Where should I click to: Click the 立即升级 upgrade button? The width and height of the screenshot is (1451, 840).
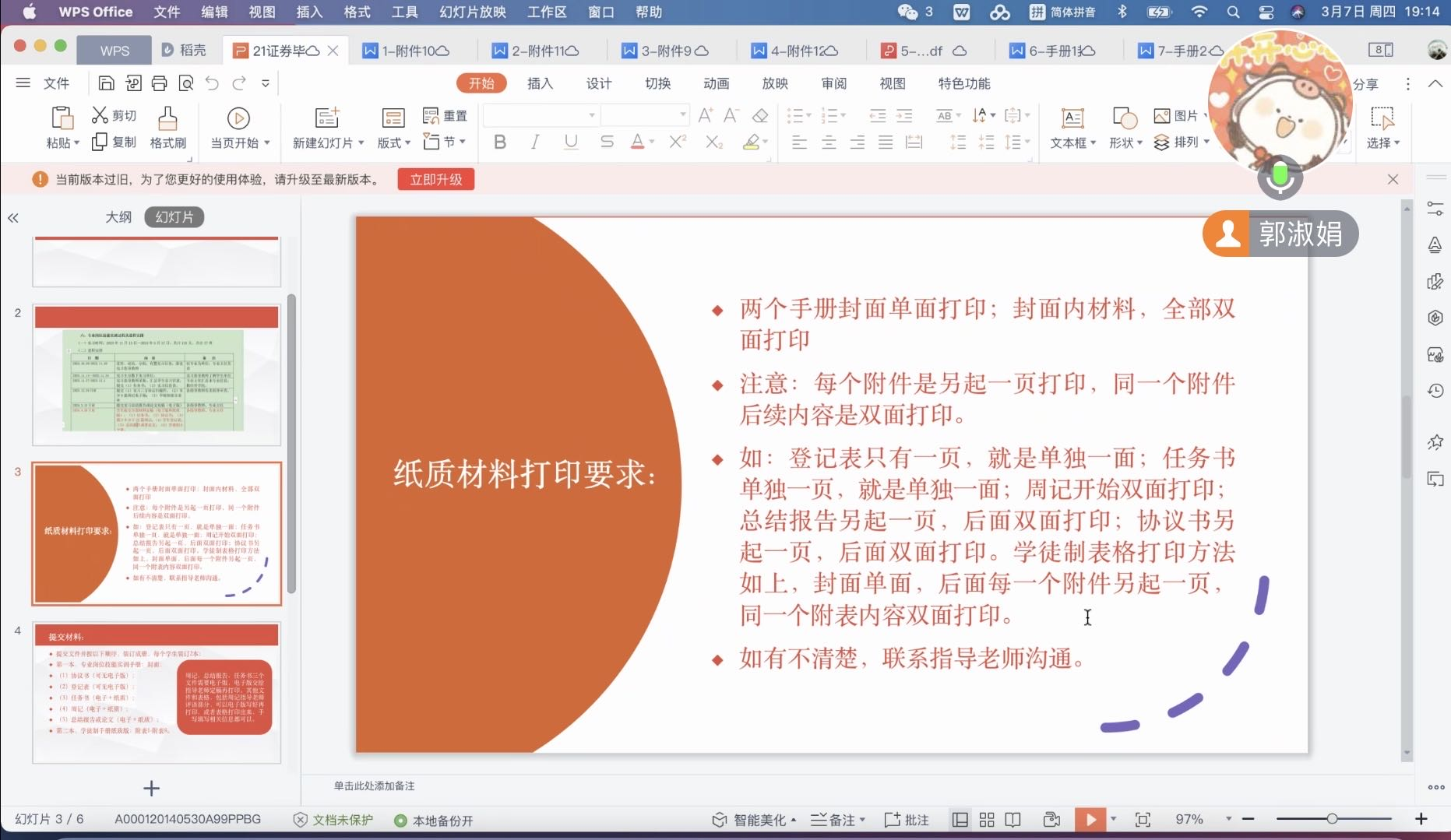click(436, 180)
